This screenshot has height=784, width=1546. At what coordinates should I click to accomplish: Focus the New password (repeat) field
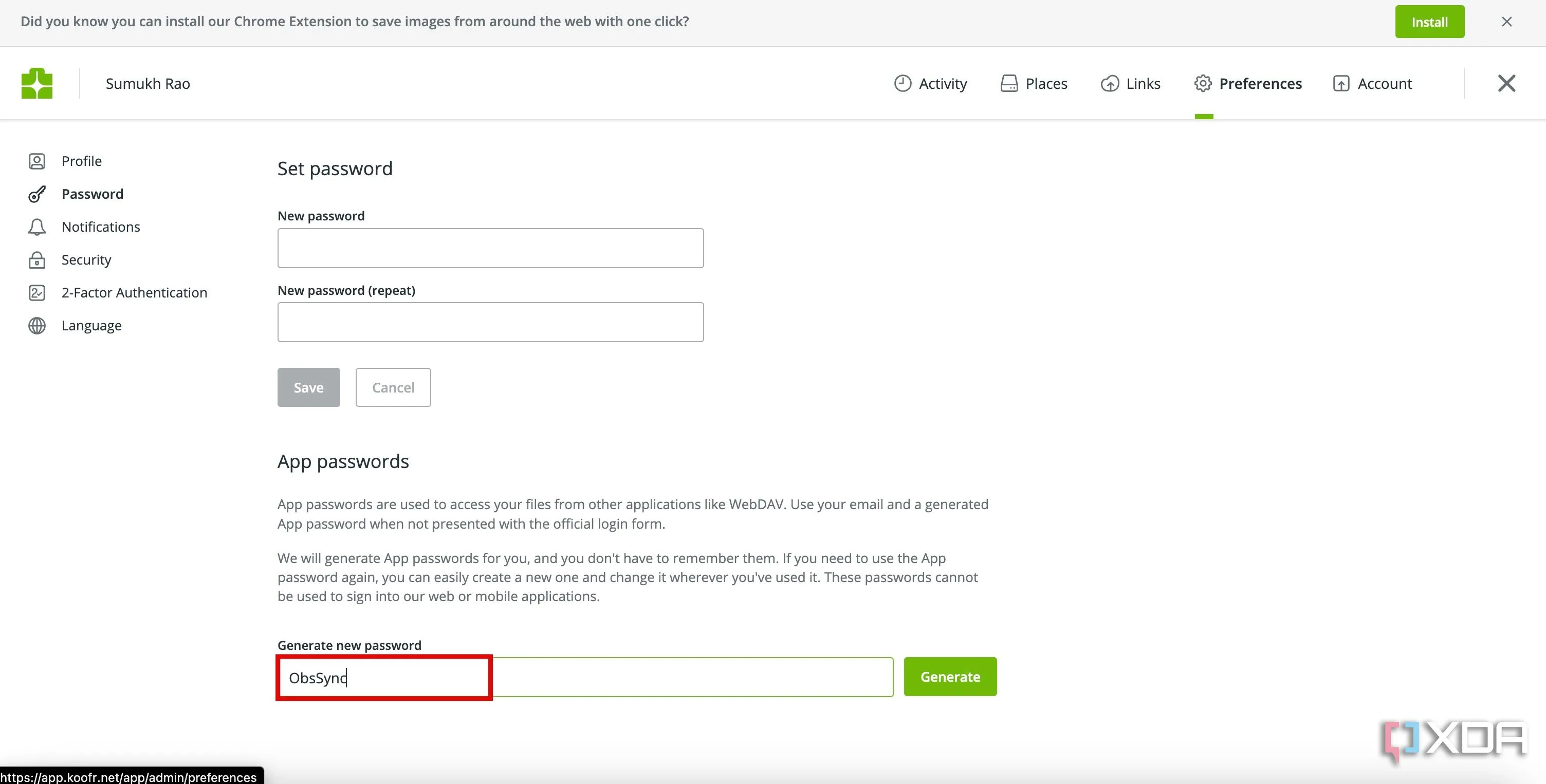pyautogui.click(x=490, y=322)
